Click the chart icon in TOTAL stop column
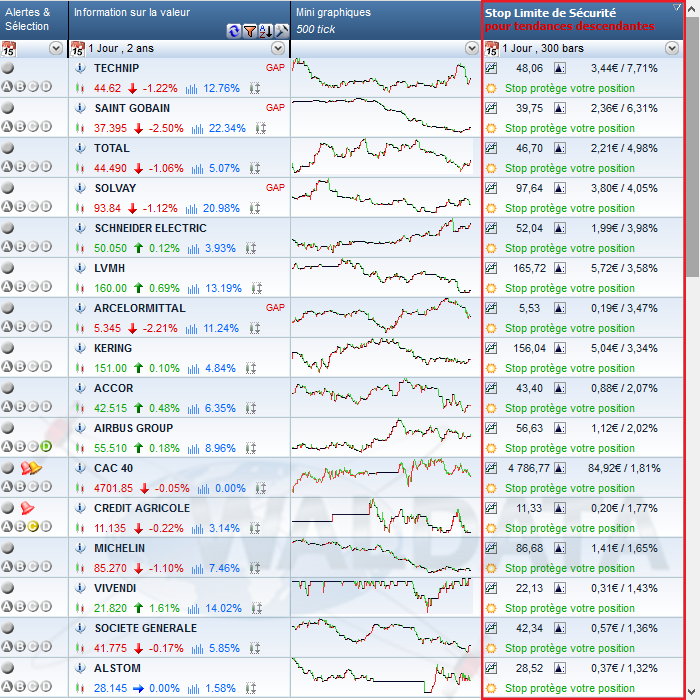700x700 pixels. point(491,148)
